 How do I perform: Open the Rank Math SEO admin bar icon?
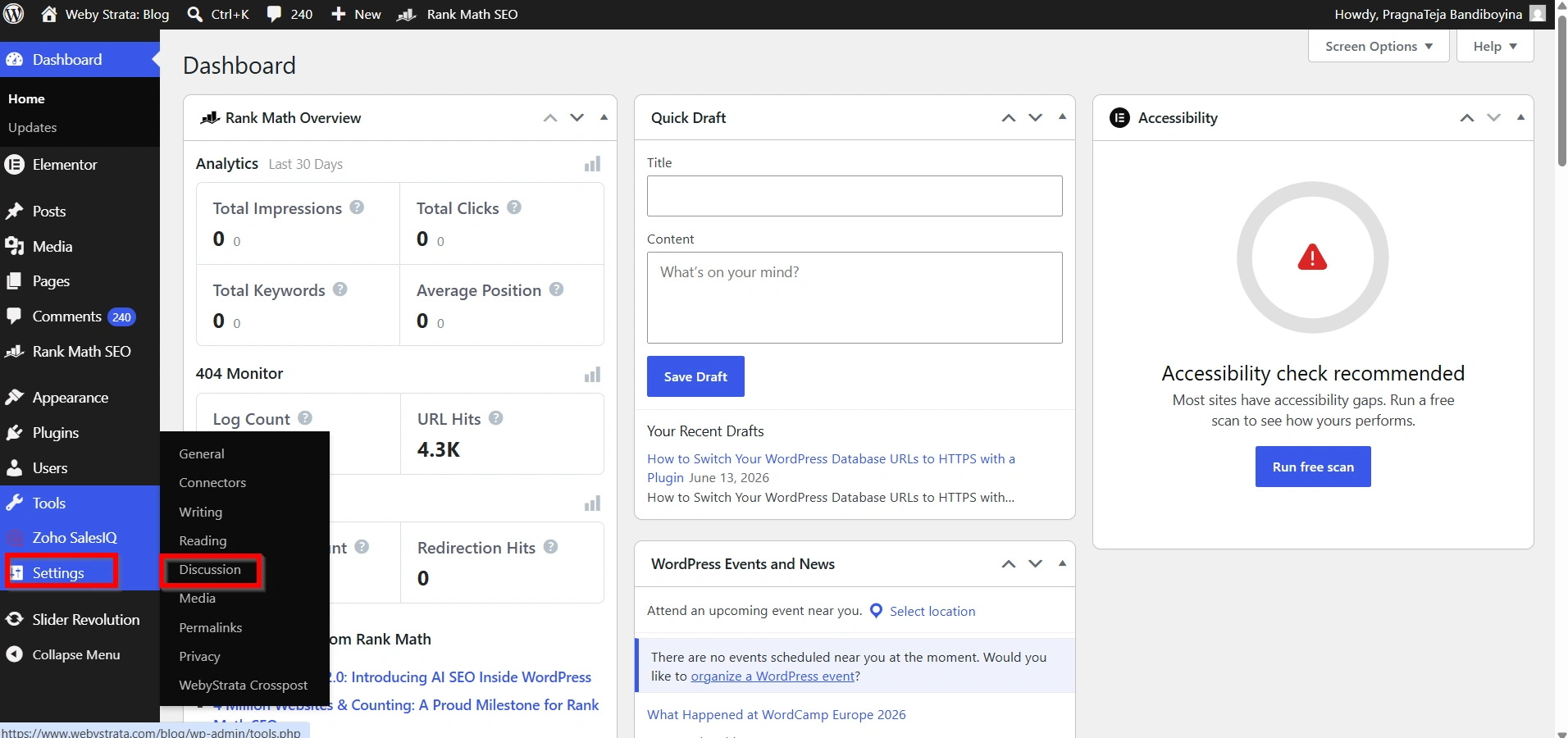tap(407, 14)
